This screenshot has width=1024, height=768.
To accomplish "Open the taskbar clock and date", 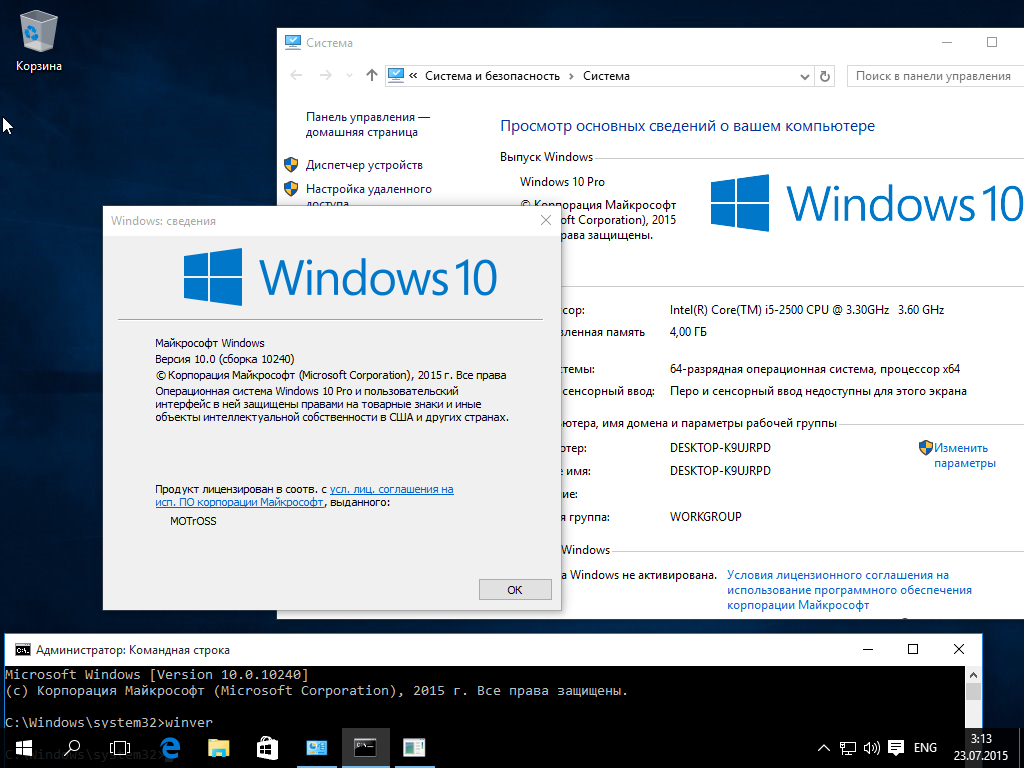I will point(981,748).
